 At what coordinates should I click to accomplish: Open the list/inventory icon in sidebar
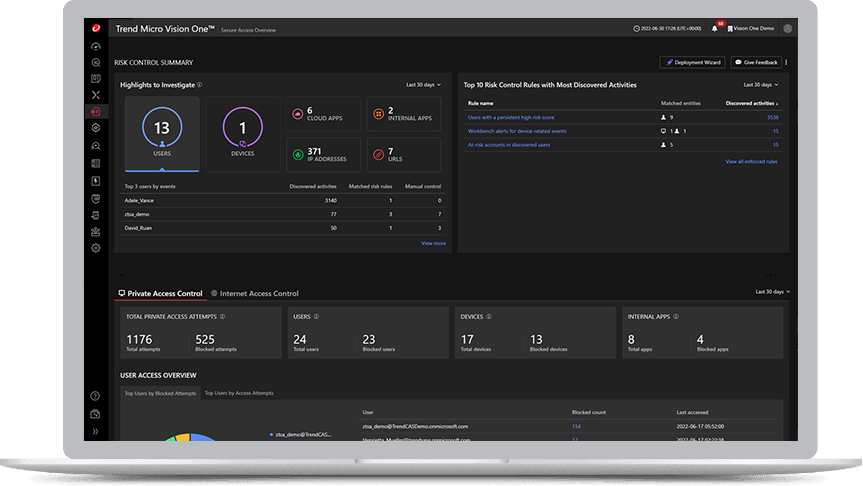[96, 163]
